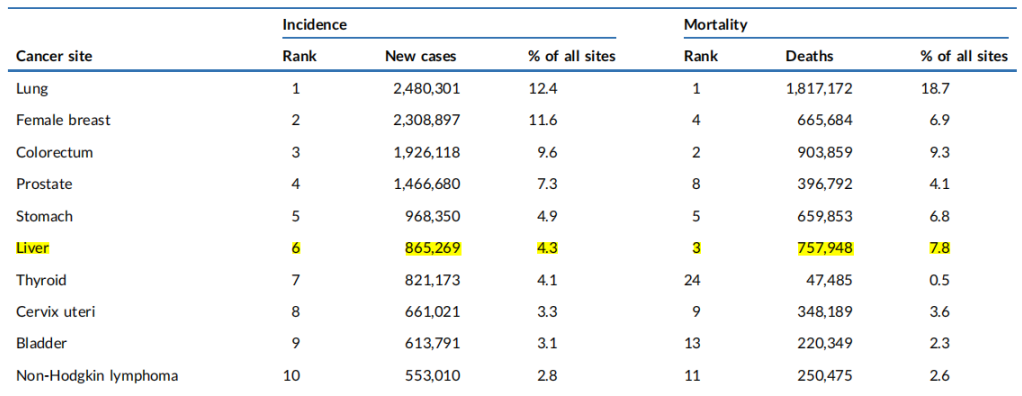The width and height of the screenshot is (1022, 396).
Task: Click the highlighted Liver cancer site label
Action: click(33, 248)
